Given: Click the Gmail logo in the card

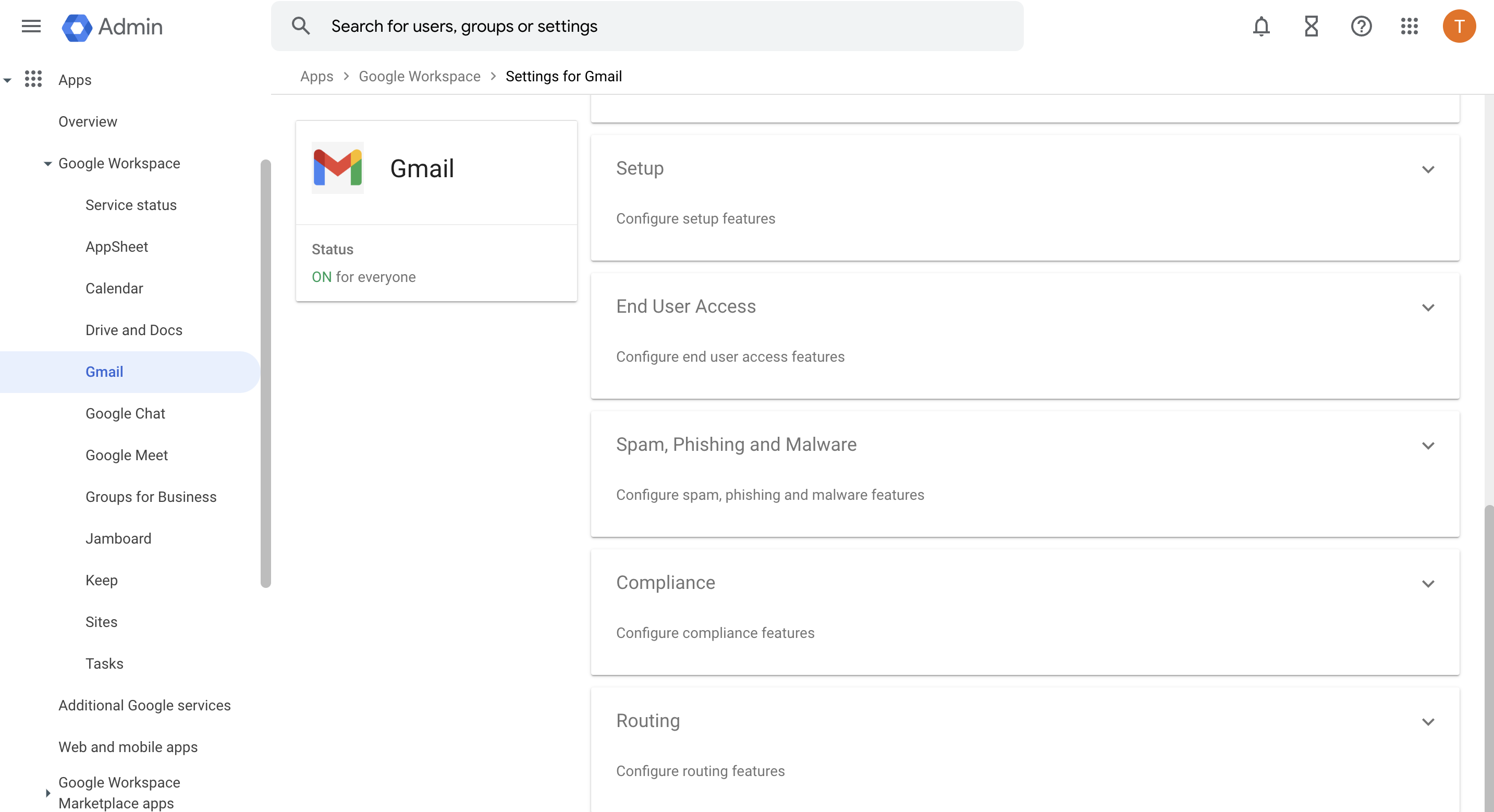Looking at the screenshot, I should point(338,168).
